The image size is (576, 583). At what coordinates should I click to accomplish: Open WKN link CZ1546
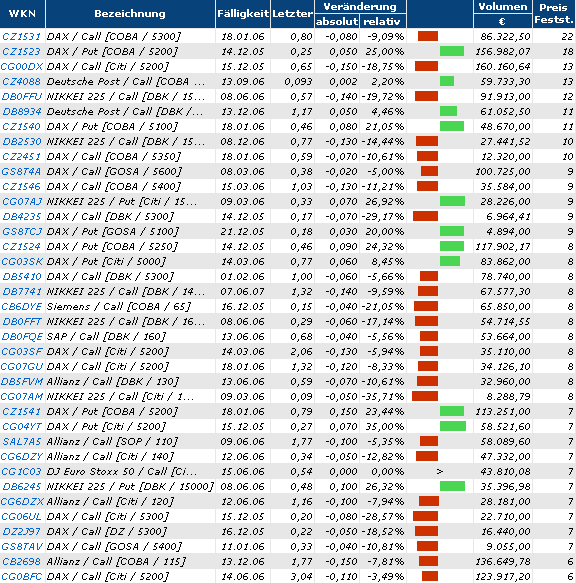click(21, 186)
